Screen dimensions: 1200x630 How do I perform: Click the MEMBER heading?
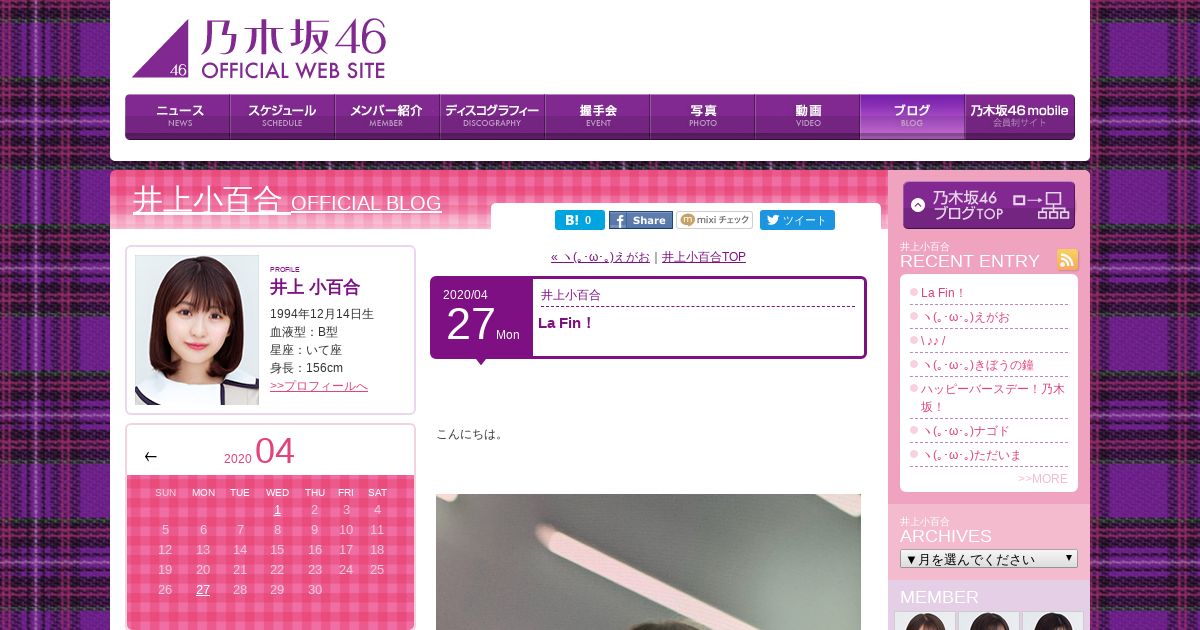tap(939, 597)
